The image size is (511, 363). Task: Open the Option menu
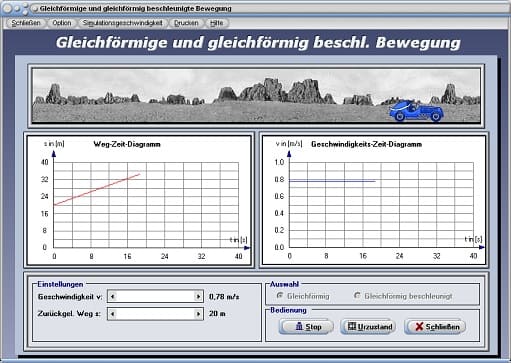62,23
